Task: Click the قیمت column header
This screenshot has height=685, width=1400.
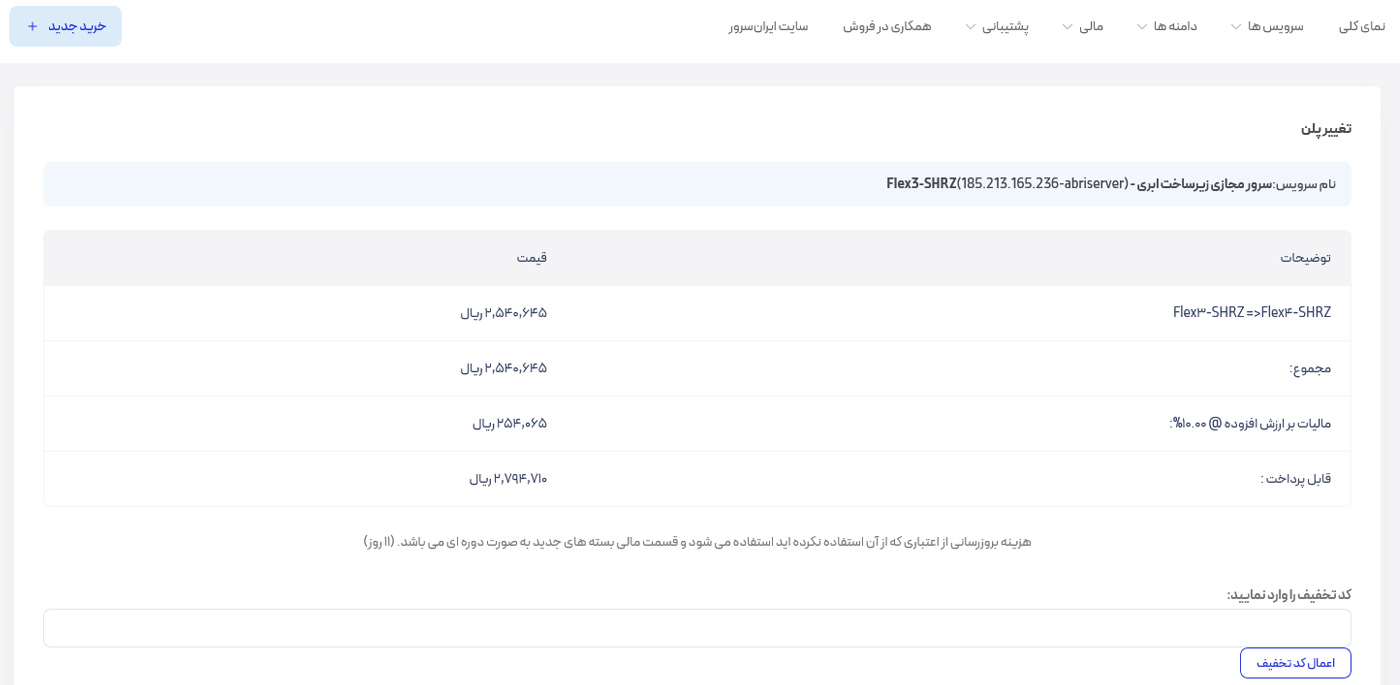Action: click(531, 258)
